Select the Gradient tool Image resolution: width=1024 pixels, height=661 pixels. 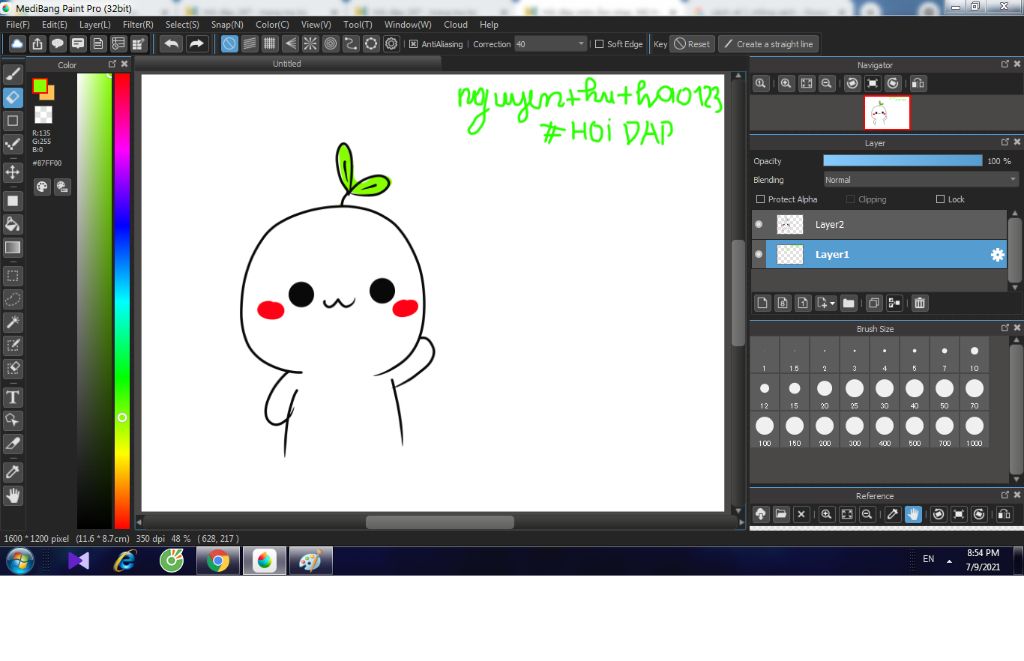pyautogui.click(x=12, y=248)
